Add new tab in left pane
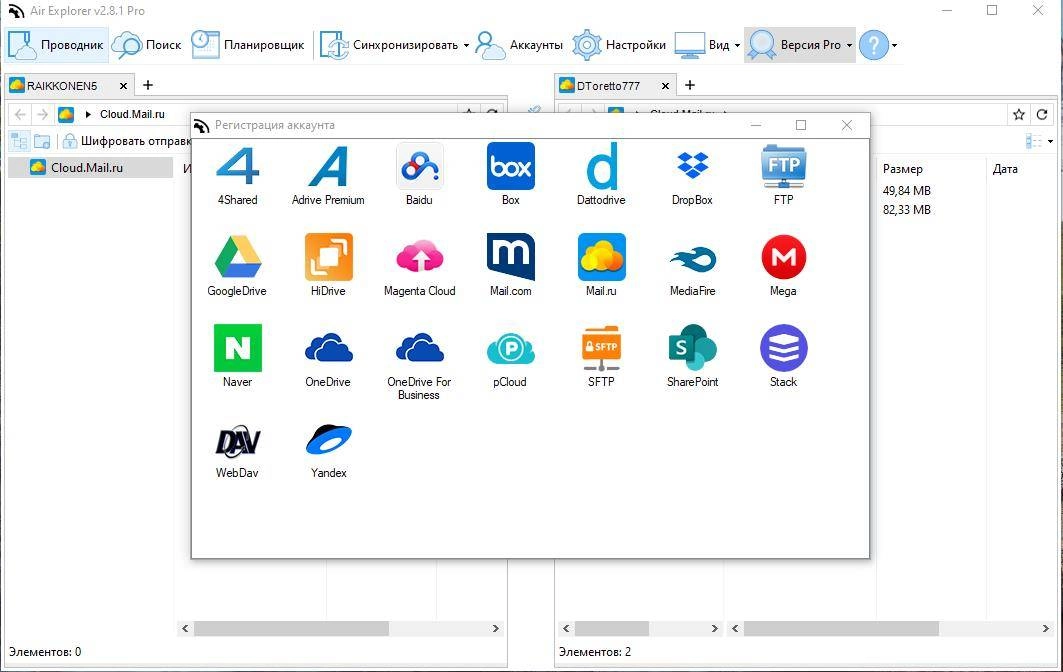The width and height of the screenshot is (1063, 672). 148,85
